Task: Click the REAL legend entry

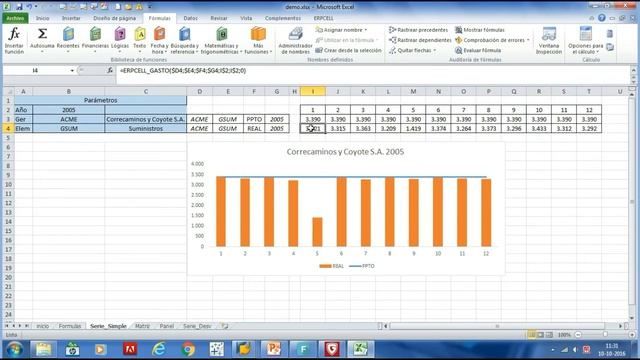Action: pyautogui.click(x=331, y=266)
